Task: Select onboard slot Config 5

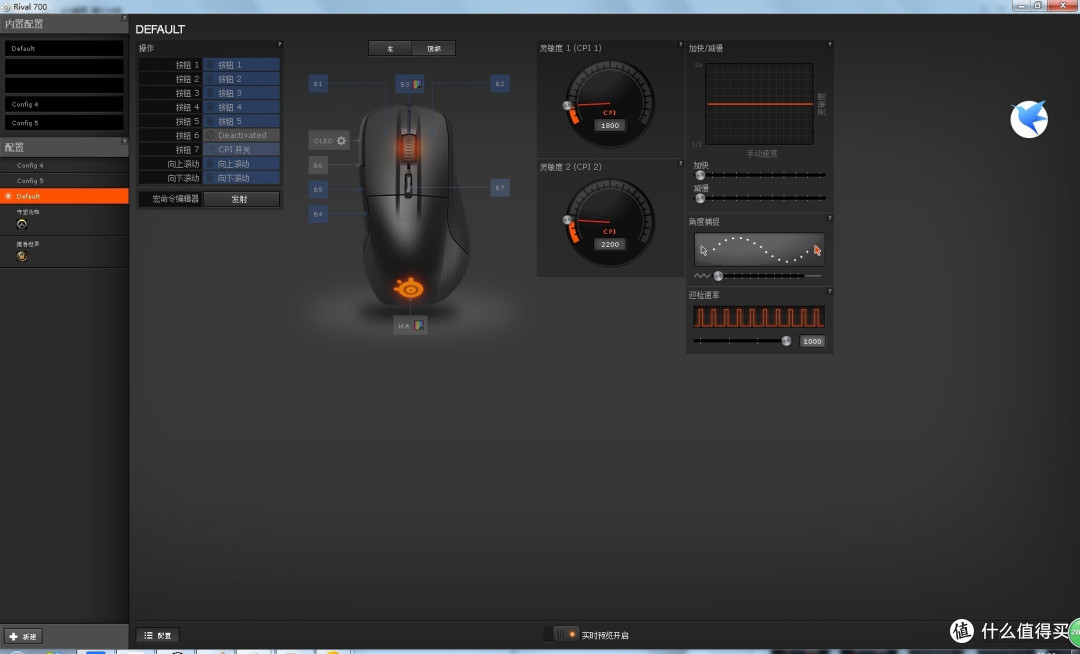Action: (64, 123)
